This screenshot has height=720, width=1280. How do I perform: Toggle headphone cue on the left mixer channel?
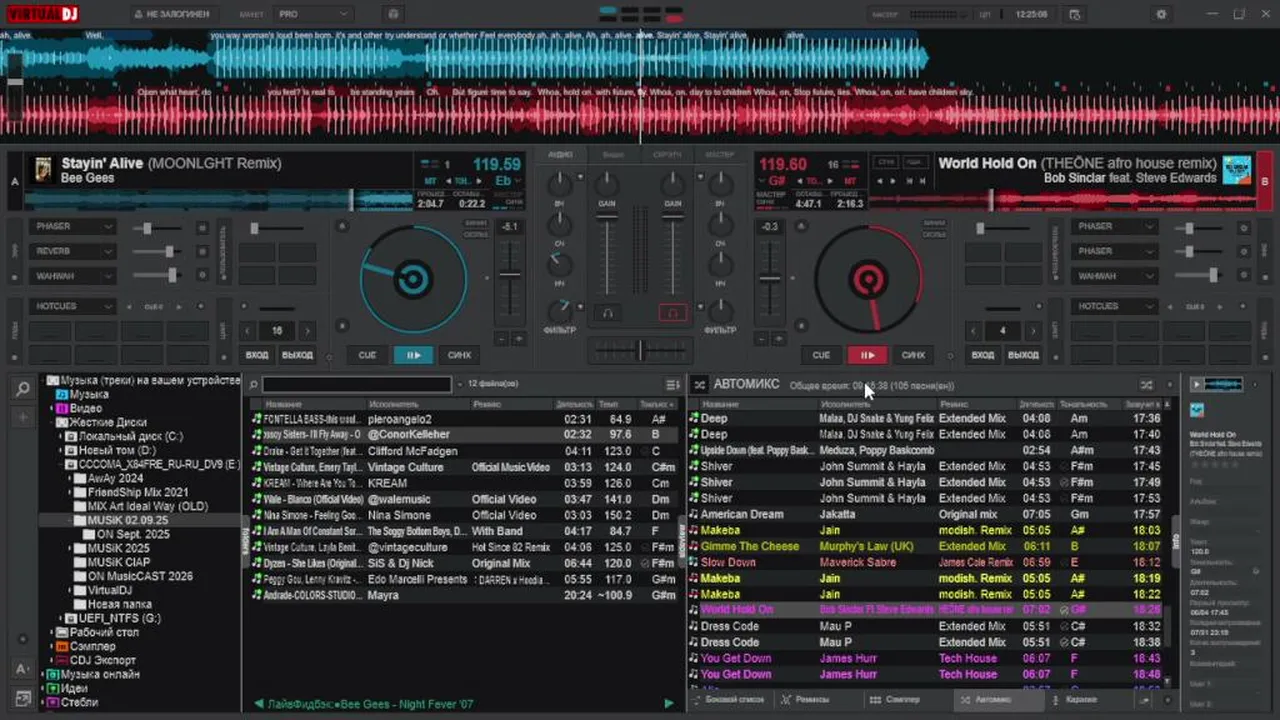[x=607, y=313]
